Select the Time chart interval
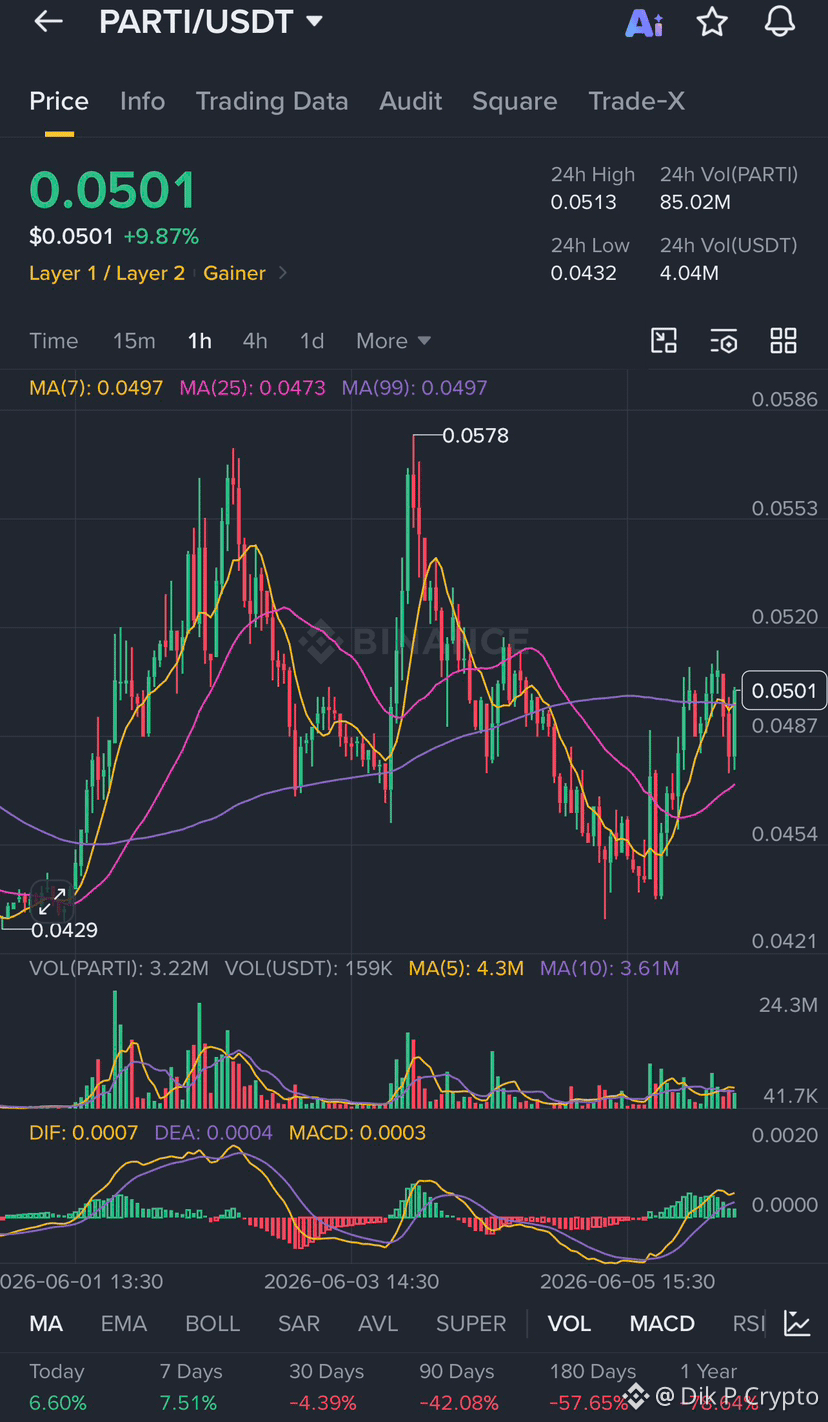Viewport: 828px width, 1422px height. pyautogui.click(x=54, y=341)
